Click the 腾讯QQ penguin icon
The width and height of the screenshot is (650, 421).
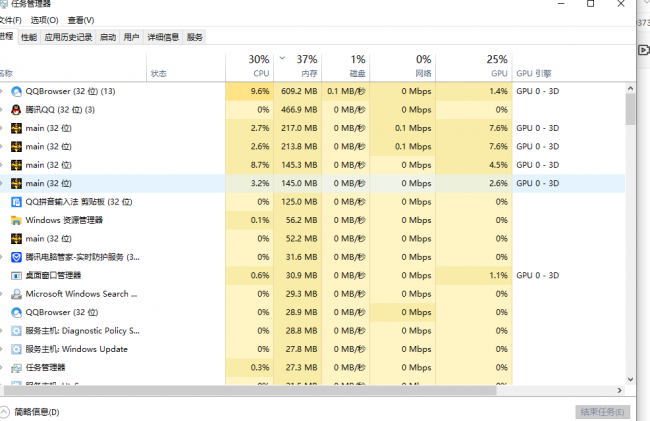[16, 110]
